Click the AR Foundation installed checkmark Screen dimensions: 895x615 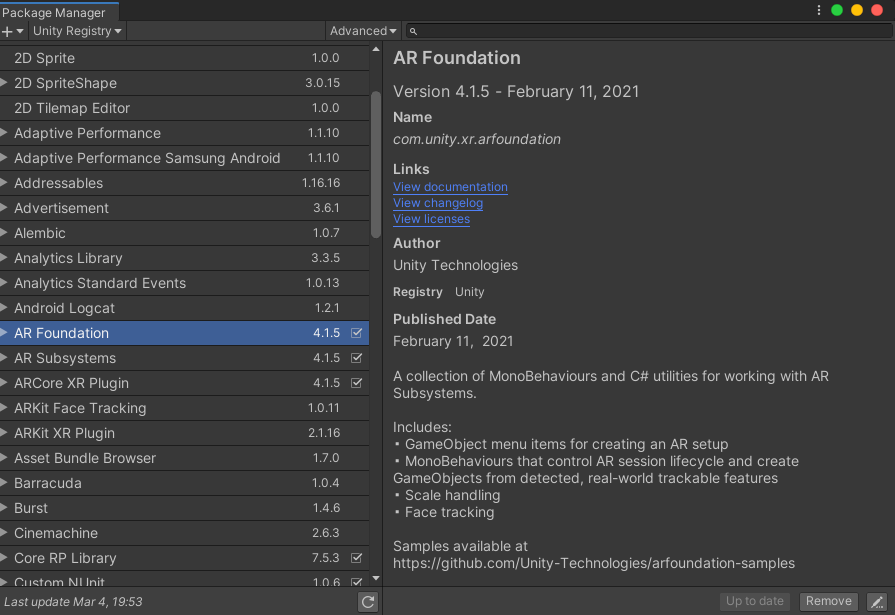357,333
